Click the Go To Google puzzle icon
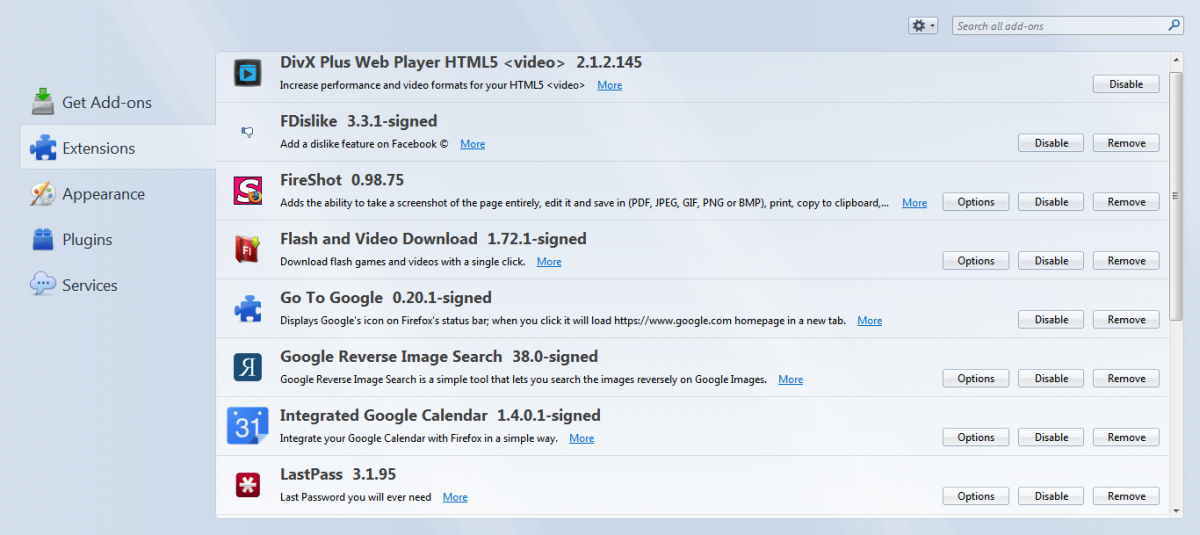This screenshot has width=1200, height=535. tap(247, 308)
